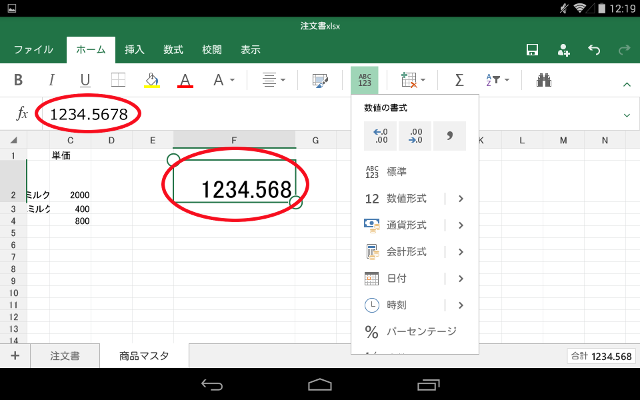Toggle Underline formatting
Viewport: 640px width, 400px height.
(x=85, y=80)
